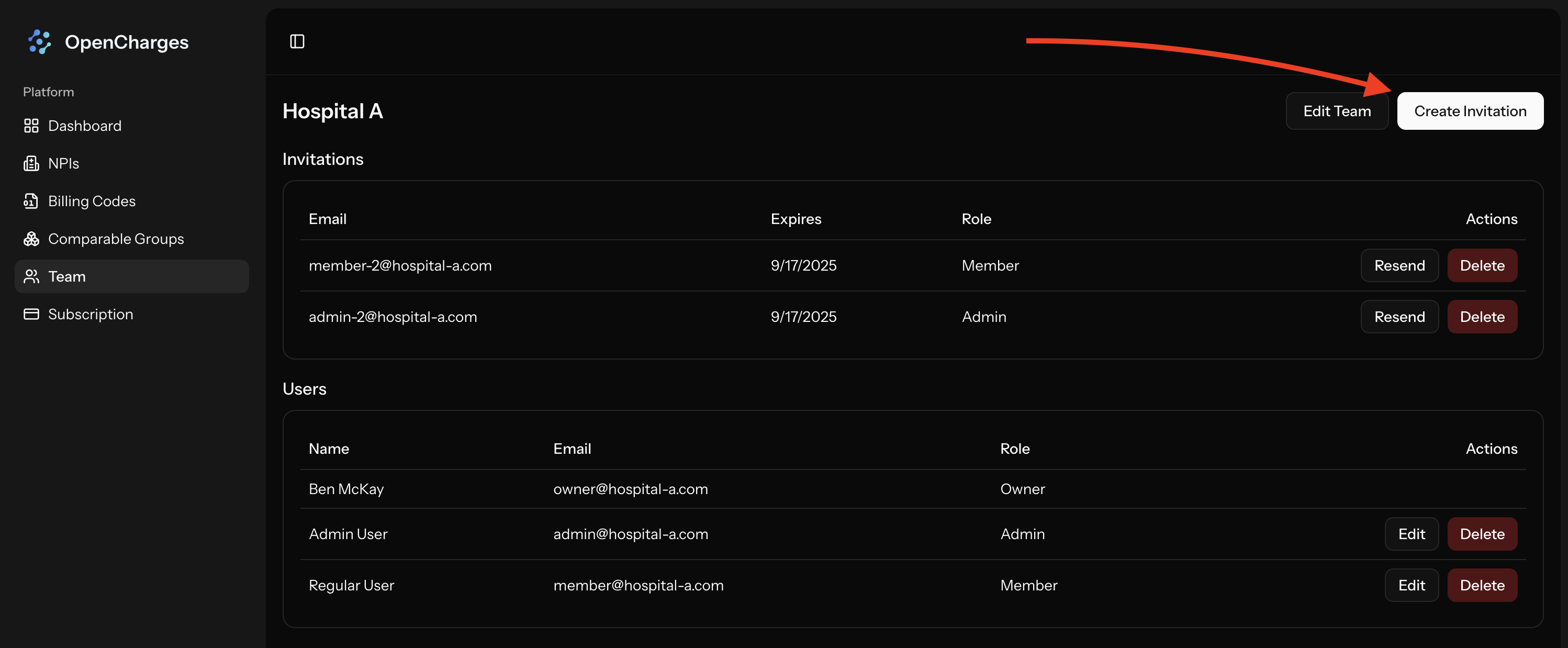
Task: Edit the Regular User member row
Action: coord(1412,585)
